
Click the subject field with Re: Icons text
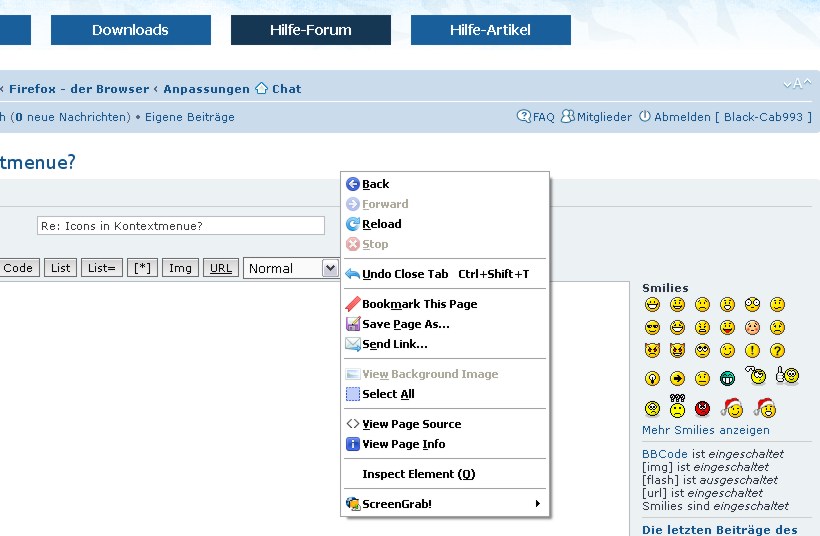point(180,226)
